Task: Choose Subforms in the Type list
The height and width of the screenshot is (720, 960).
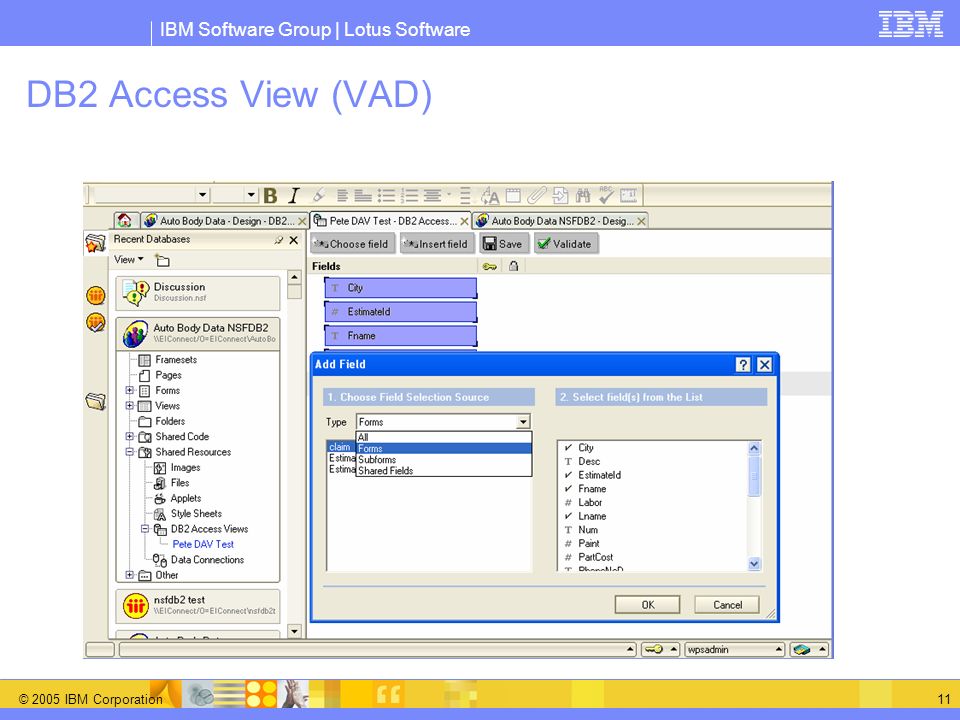Action: tap(444, 460)
